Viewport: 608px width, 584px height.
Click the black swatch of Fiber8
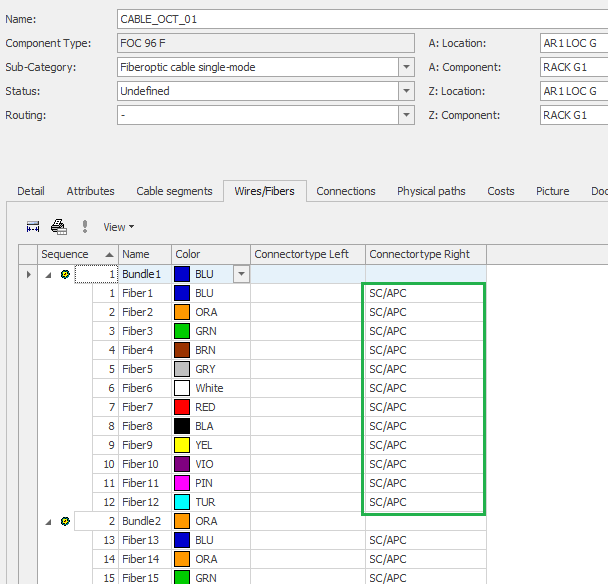[x=182, y=426]
